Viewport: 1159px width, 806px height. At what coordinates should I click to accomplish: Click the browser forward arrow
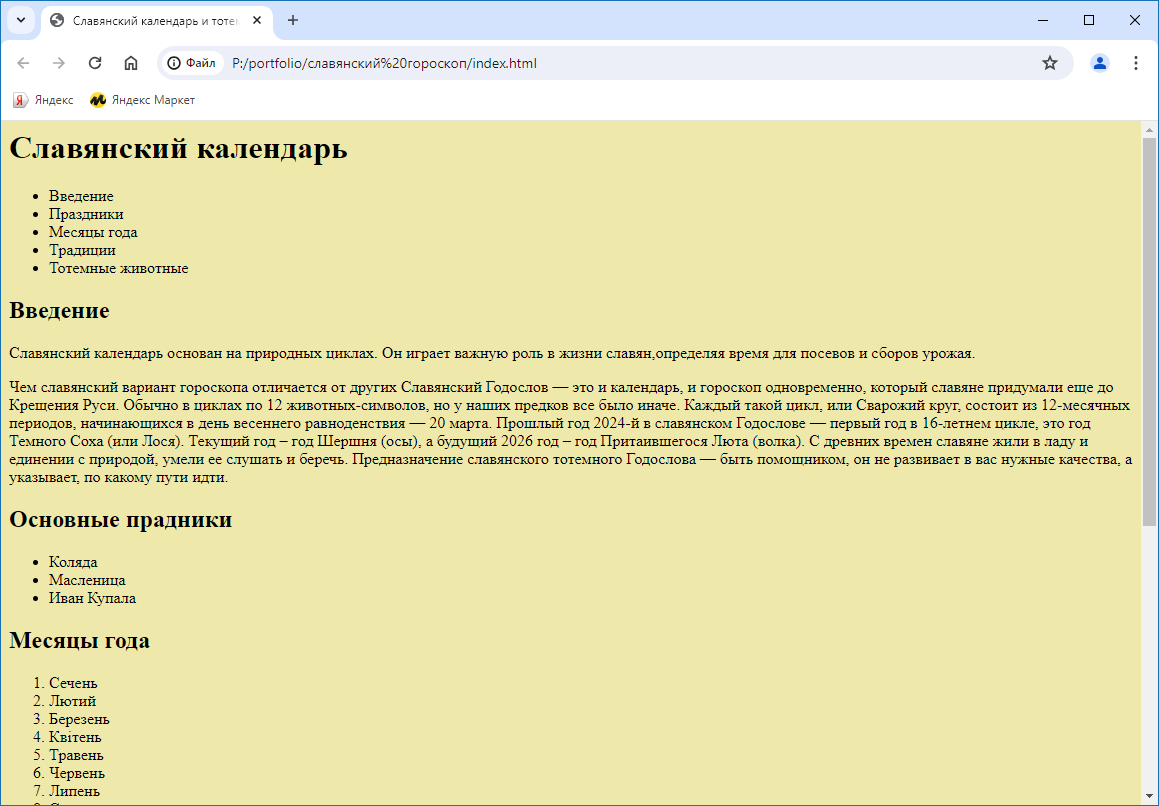pos(59,63)
